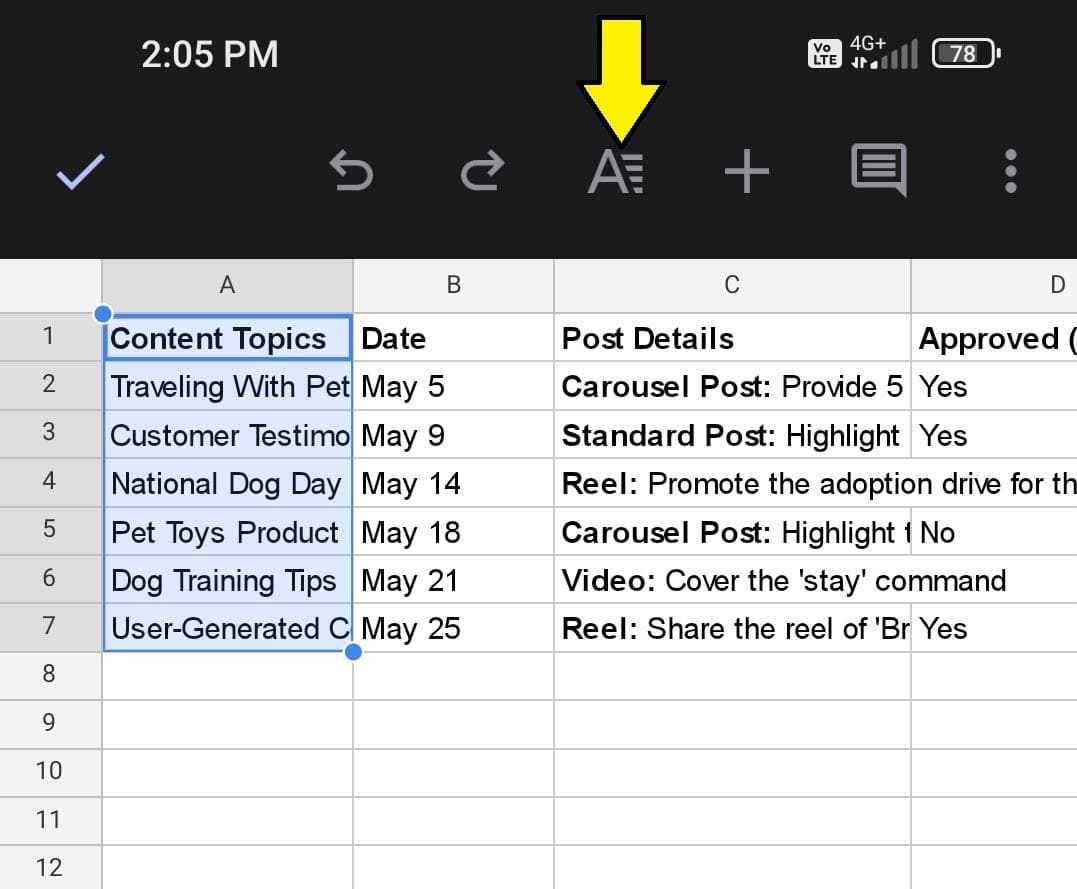The height and width of the screenshot is (889, 1077).
Task: Select the 'May 14' date cell
Action: point(453,484)
